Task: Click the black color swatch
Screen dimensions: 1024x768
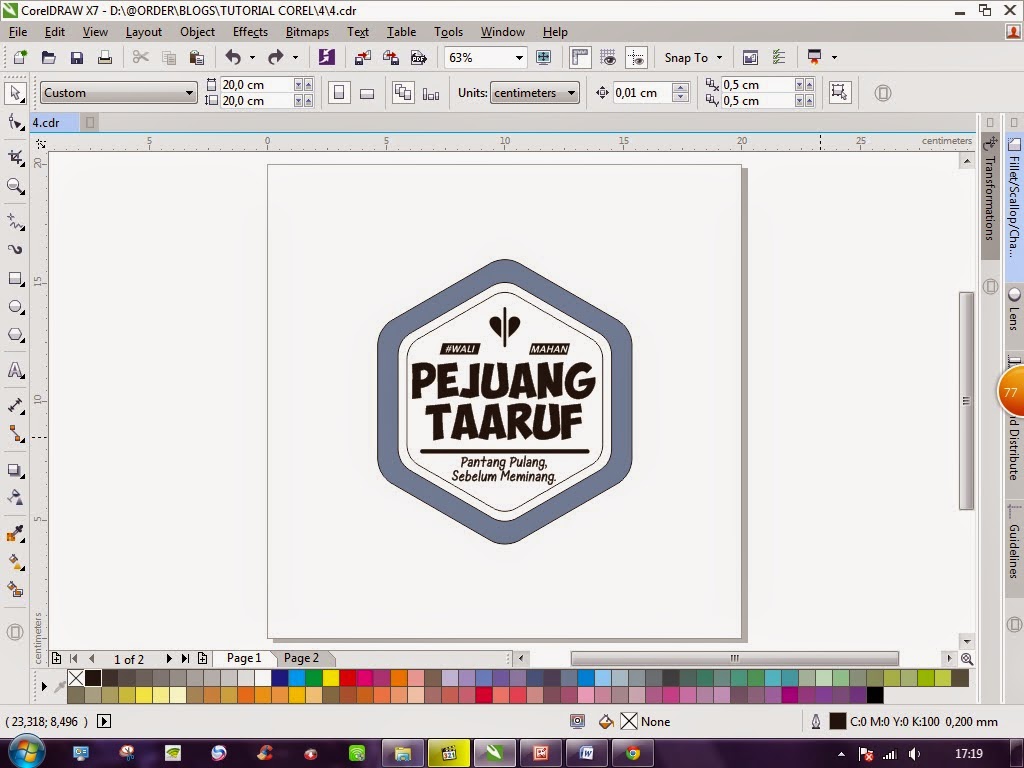Action: click(x=93, y=678)
